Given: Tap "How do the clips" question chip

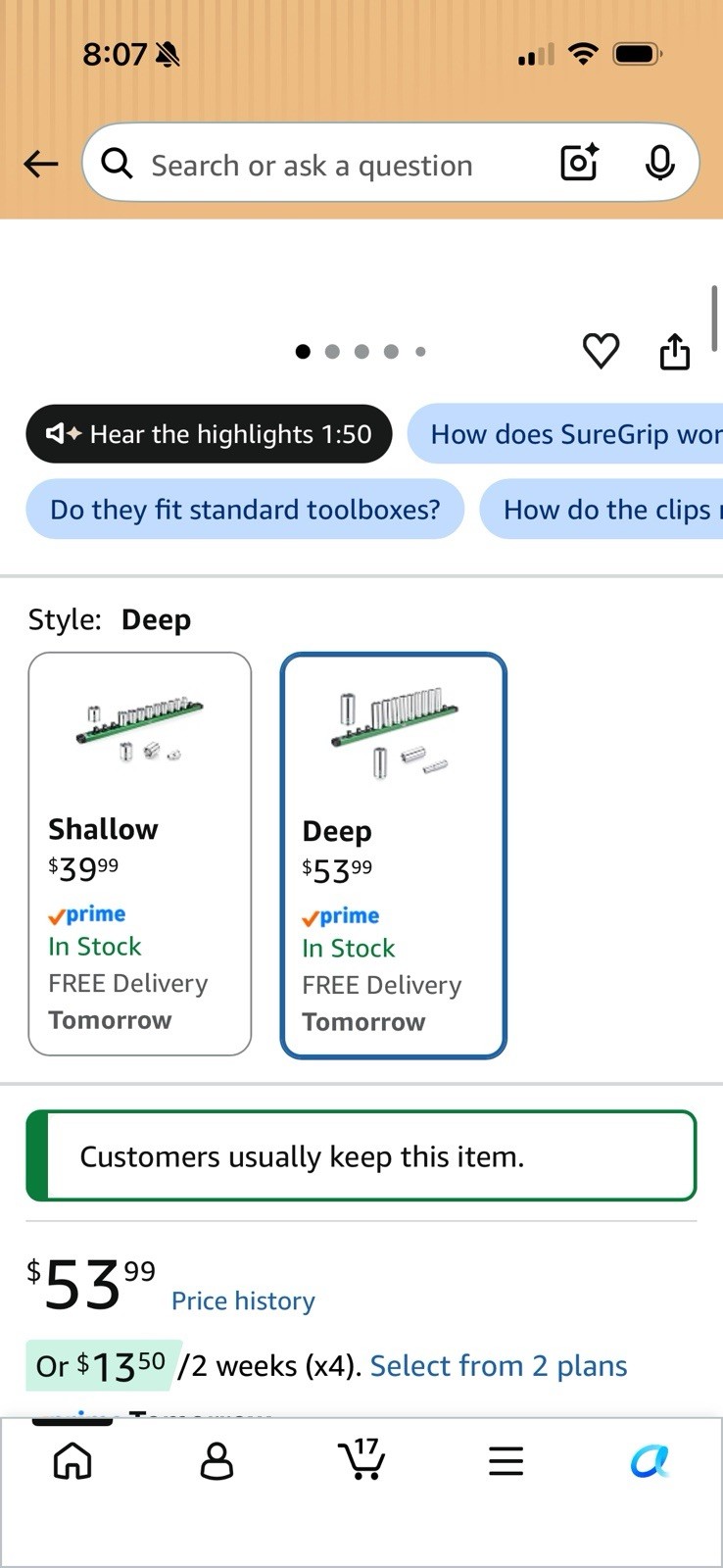Looking at the screenshot, I should (x=602, y=510).
